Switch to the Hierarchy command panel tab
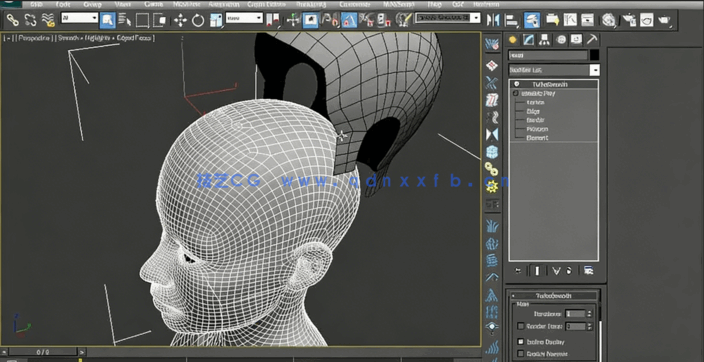The height and width of the screenshot is (362, 704). coord(545,40)
